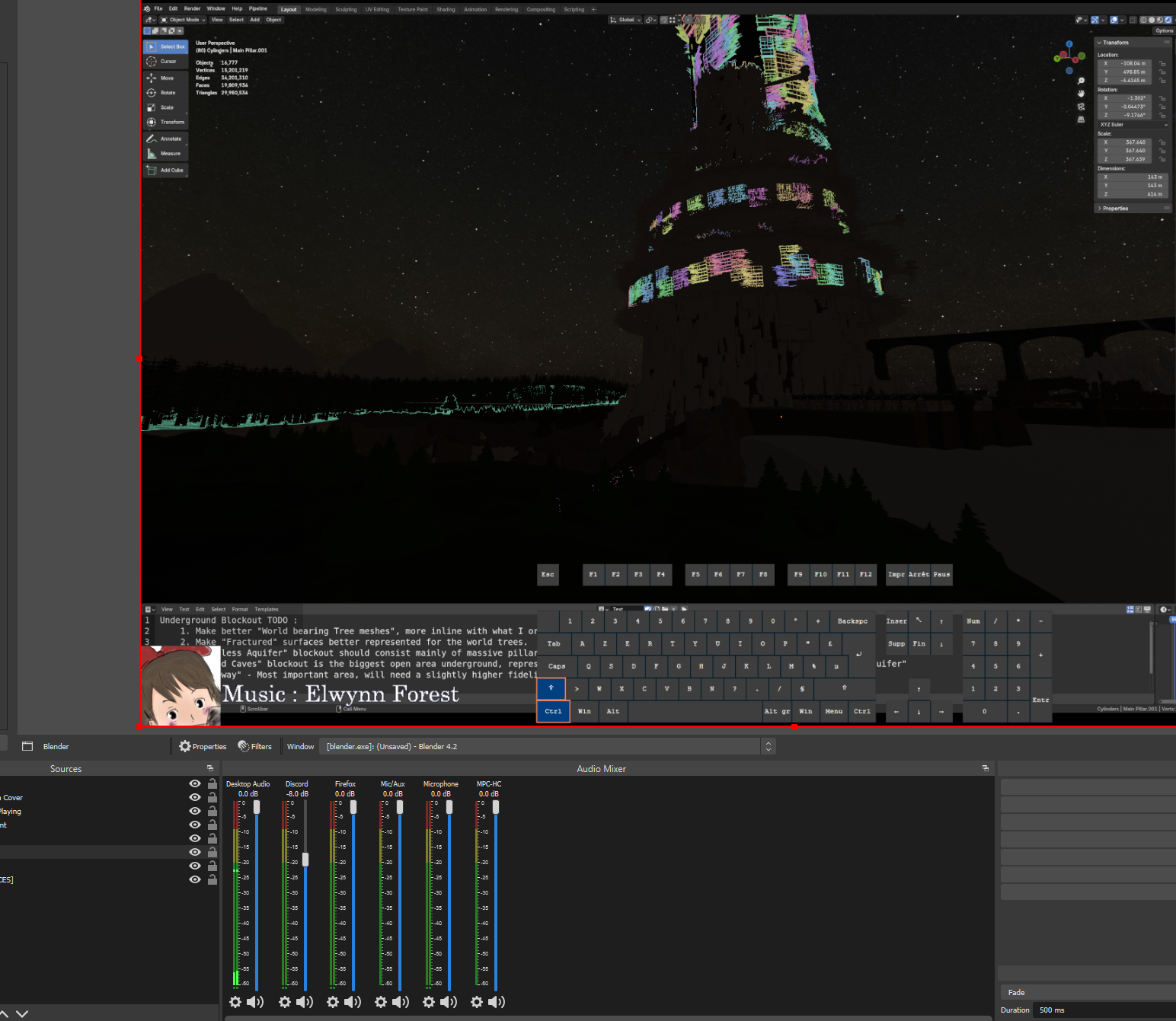Open Global transform orientation dropdown
1176x1021 pixels.
pos(625,20)
